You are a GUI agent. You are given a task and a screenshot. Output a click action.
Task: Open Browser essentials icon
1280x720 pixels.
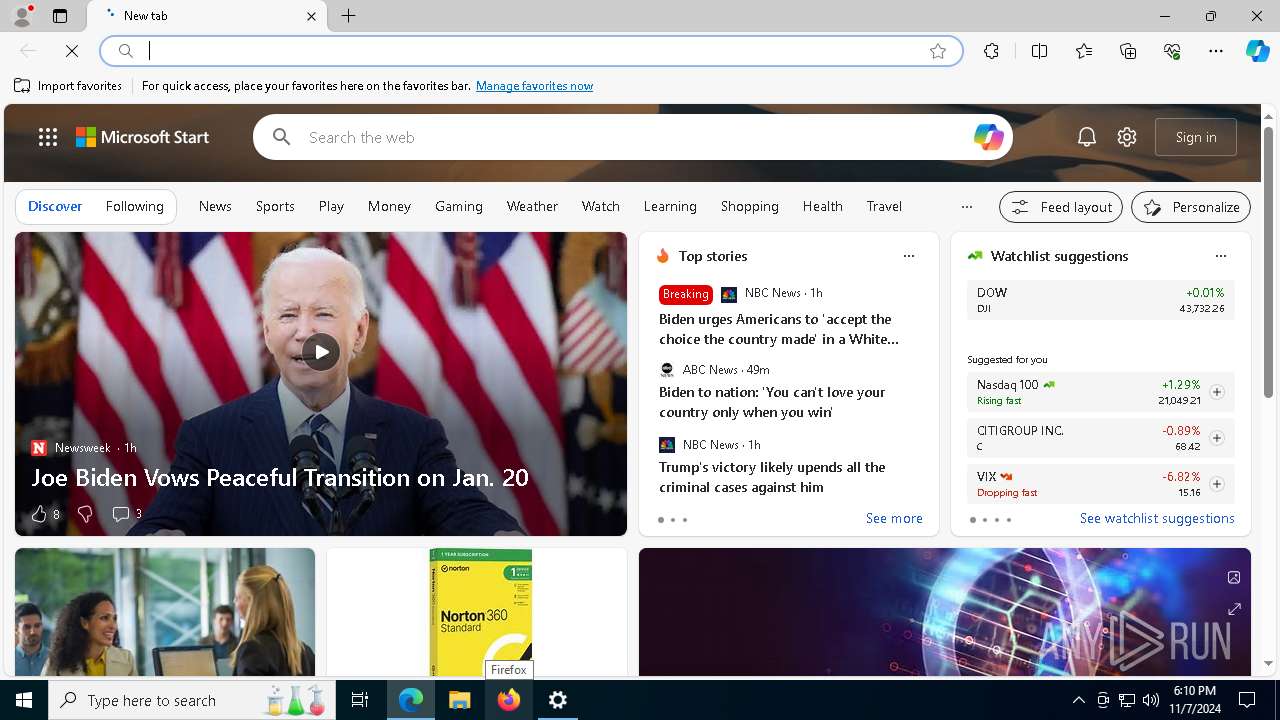pyautogui.click(x=1173, y=51)
